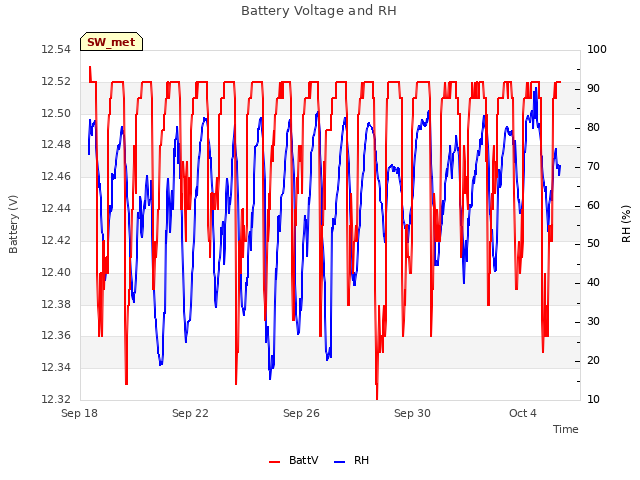Select the Sep 30 tick label
Image resolution: width=640 pixels, height=480 pixels.
tap(412, 413)
